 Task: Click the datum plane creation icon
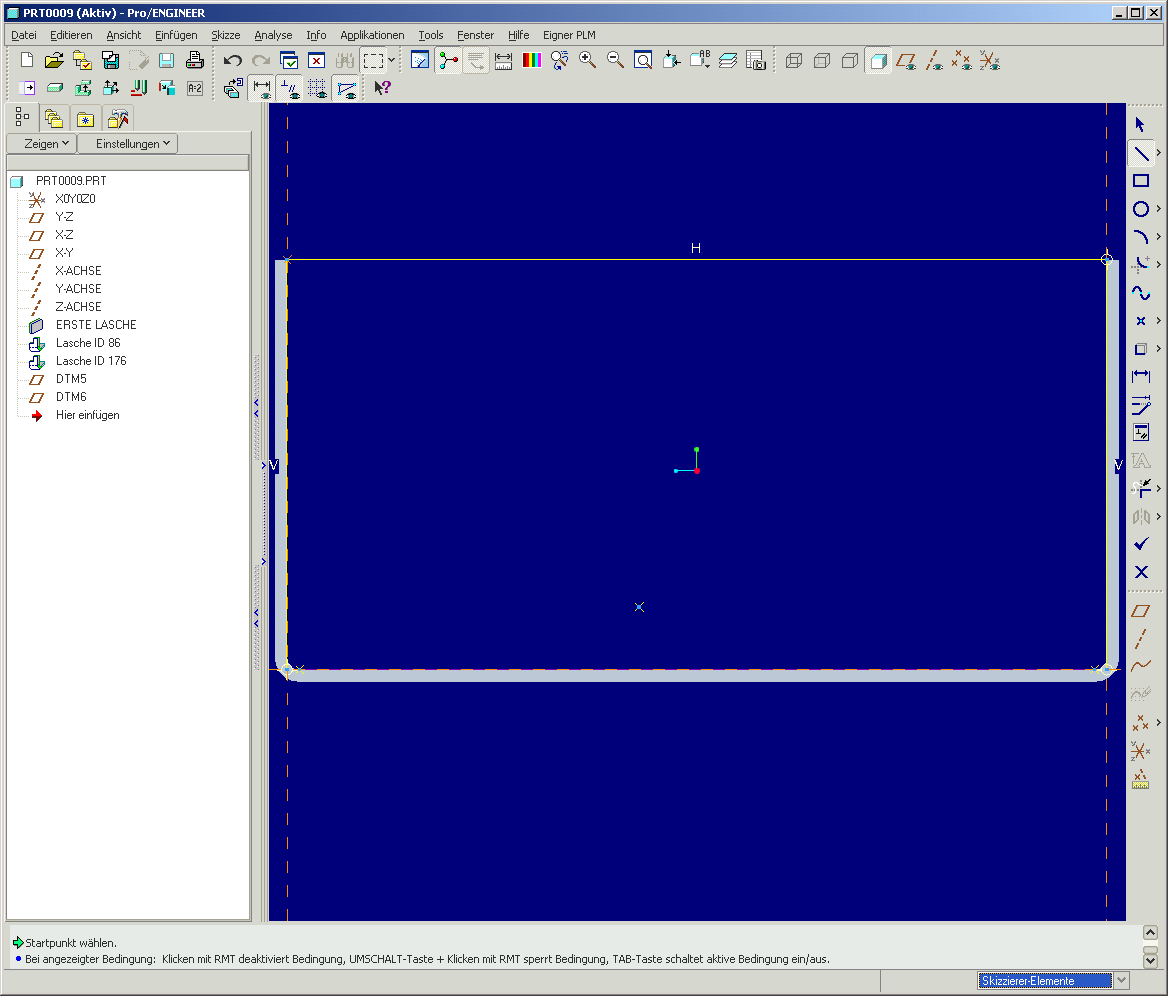pos(1140,612)
